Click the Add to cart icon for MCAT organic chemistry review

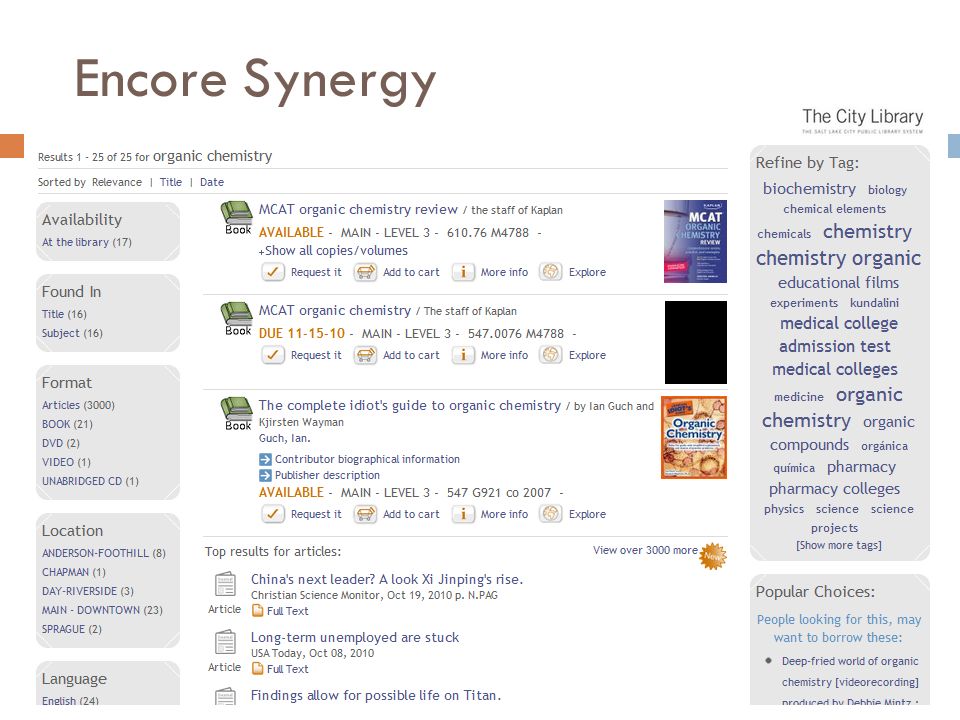click(x=365, y=272)
